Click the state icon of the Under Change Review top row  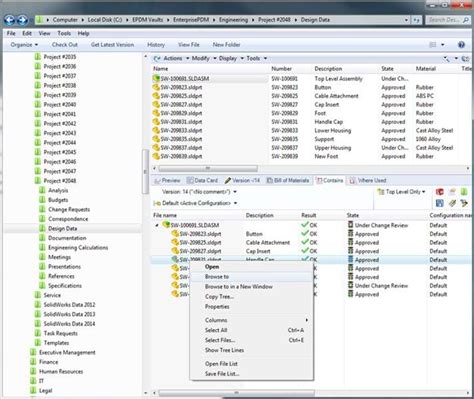(x=350, y=225)
